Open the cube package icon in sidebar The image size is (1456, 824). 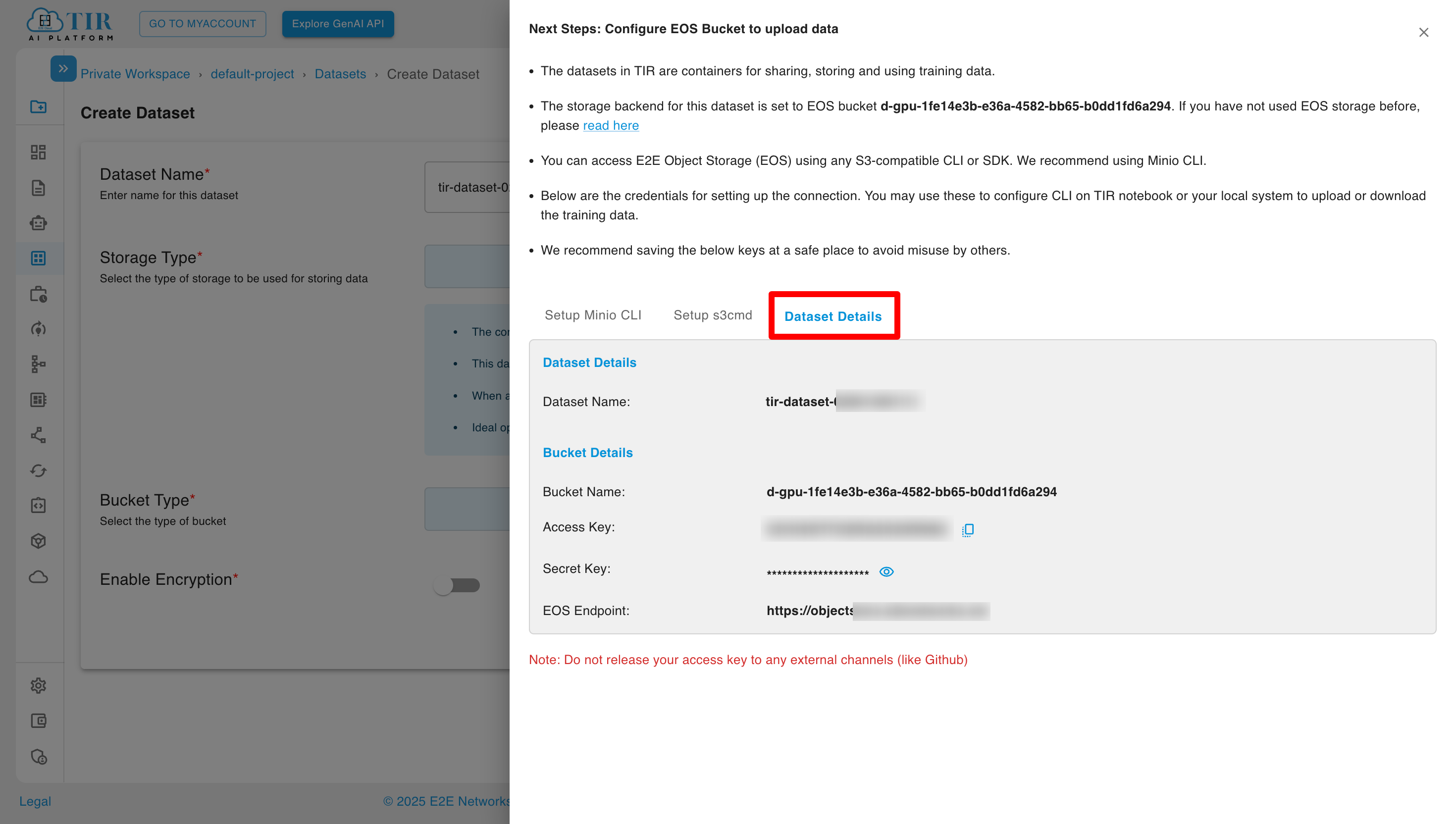(x=39, y=541)
